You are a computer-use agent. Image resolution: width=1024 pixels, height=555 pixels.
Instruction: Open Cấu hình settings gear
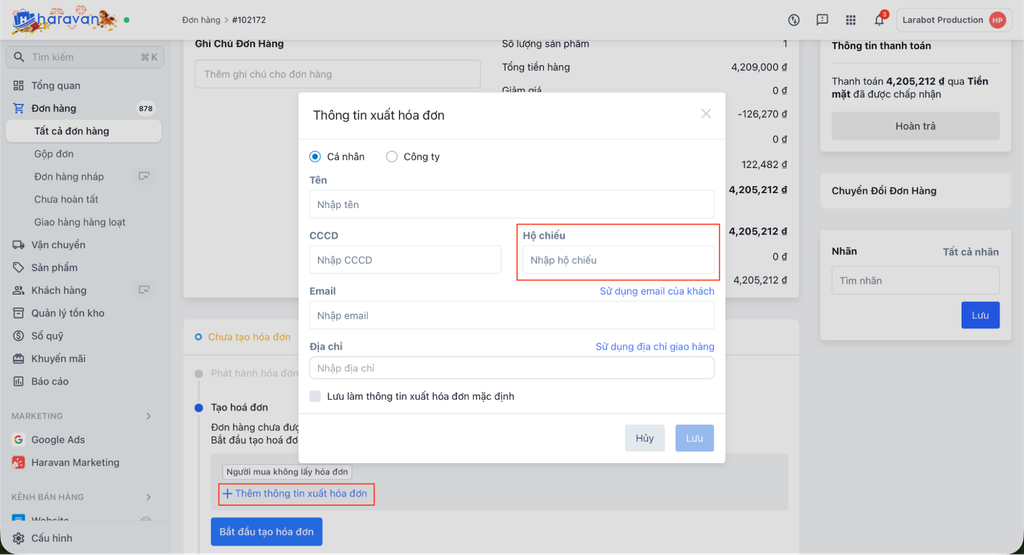19,538
